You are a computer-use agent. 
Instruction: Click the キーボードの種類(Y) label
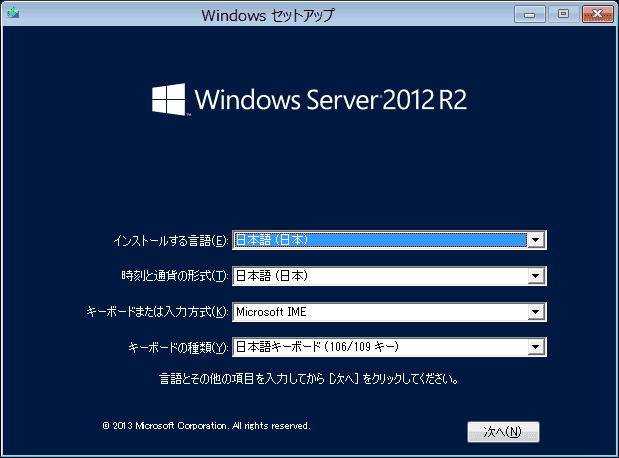point(178,347)
